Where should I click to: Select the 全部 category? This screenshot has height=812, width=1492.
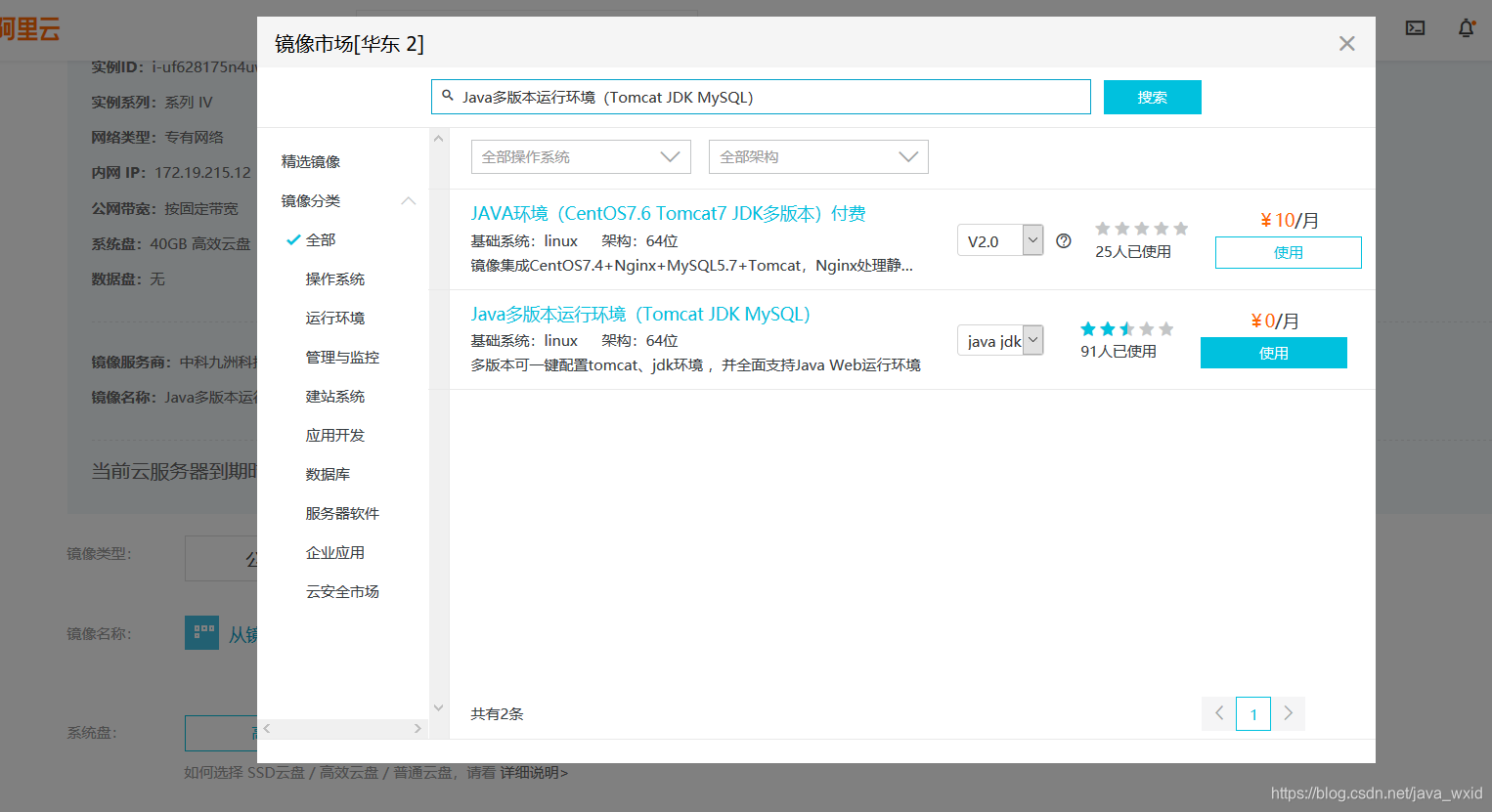[x=321, y=240]
